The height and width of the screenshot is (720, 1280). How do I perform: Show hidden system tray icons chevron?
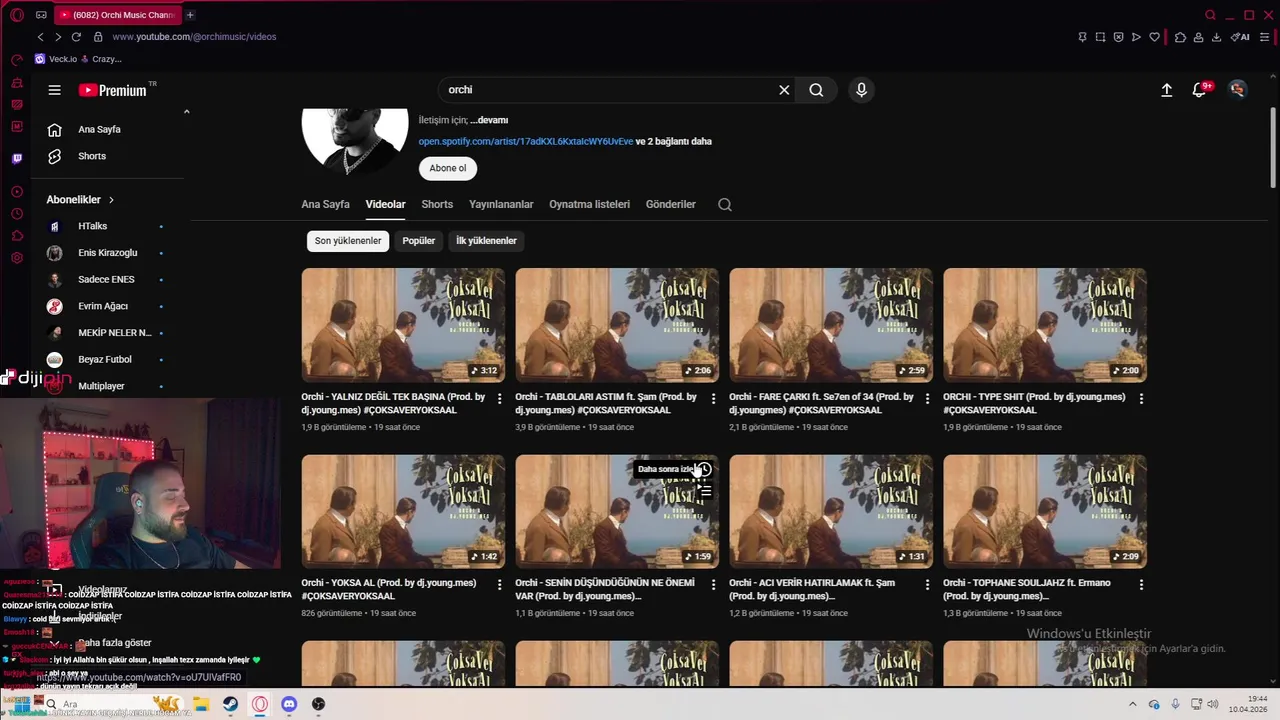(x=1132, y=704)
